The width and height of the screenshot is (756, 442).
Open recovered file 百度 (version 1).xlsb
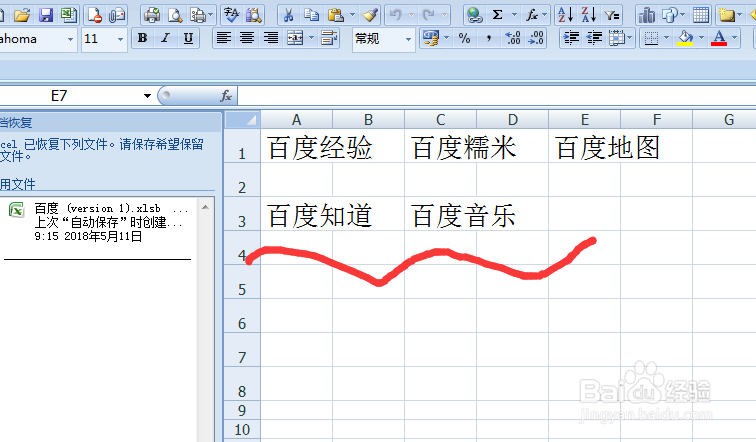click(98, 222)
